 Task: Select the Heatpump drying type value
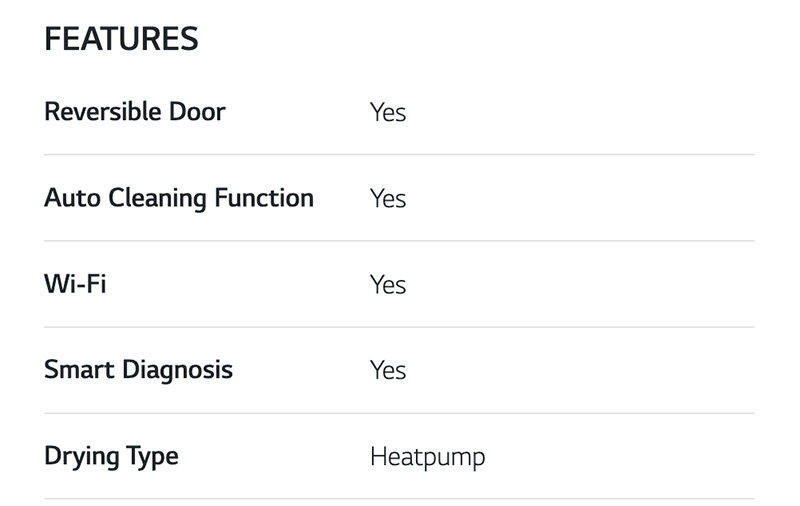427,457
